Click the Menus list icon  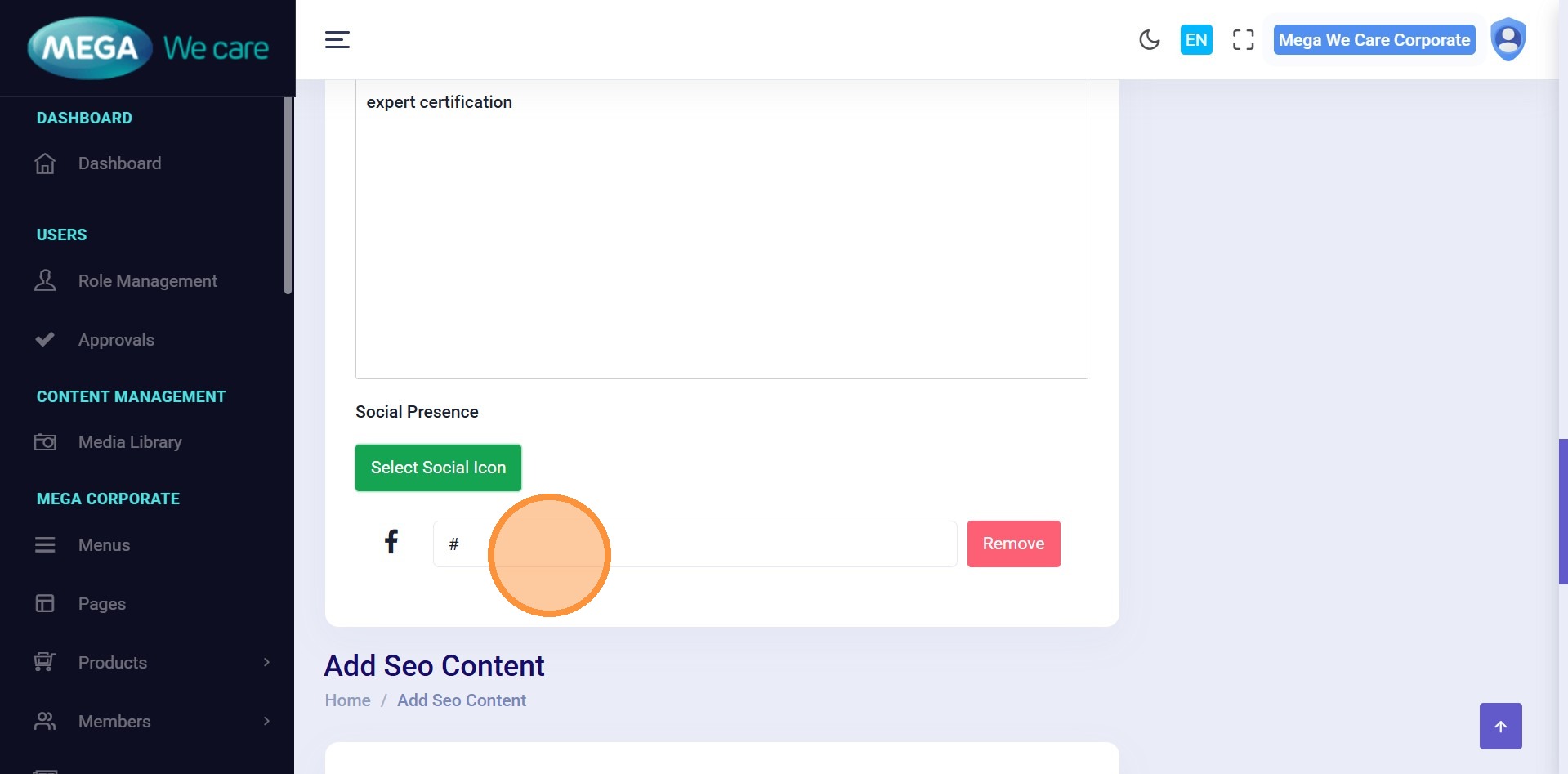[45, 545]
